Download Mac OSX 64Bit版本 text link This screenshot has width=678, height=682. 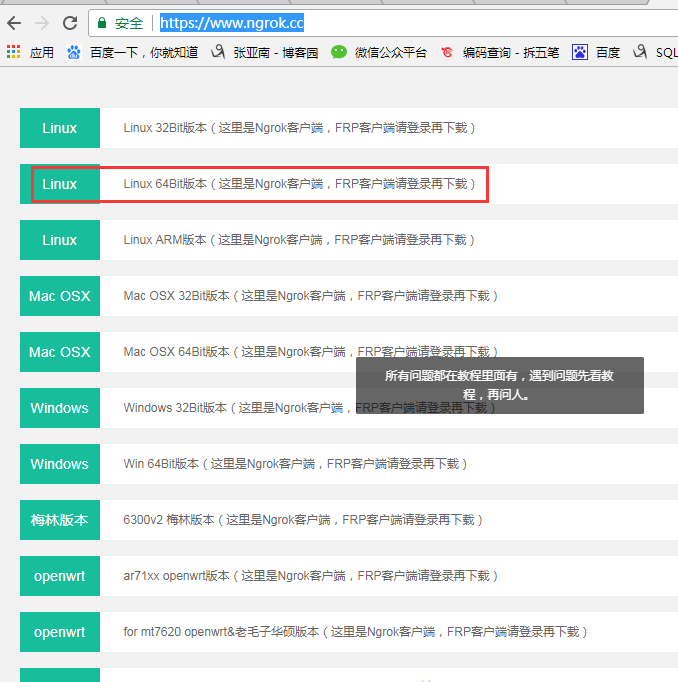pyautogui.click(x=311, y=352)
